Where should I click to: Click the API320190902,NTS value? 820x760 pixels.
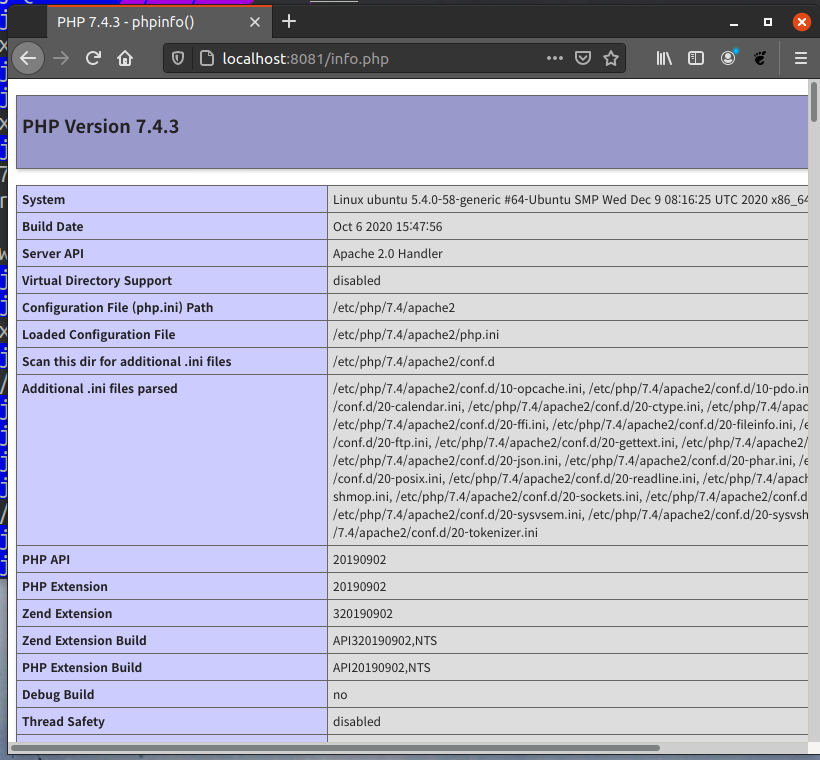coord(385,641)
